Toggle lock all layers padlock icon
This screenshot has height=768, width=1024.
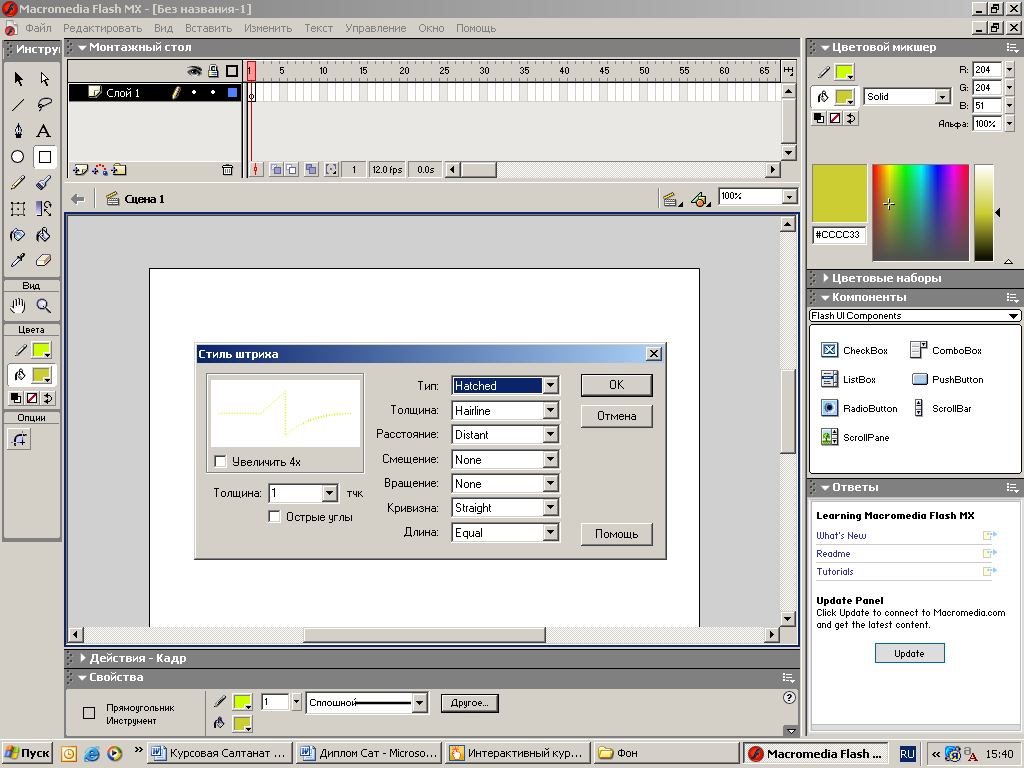point(213,71)
